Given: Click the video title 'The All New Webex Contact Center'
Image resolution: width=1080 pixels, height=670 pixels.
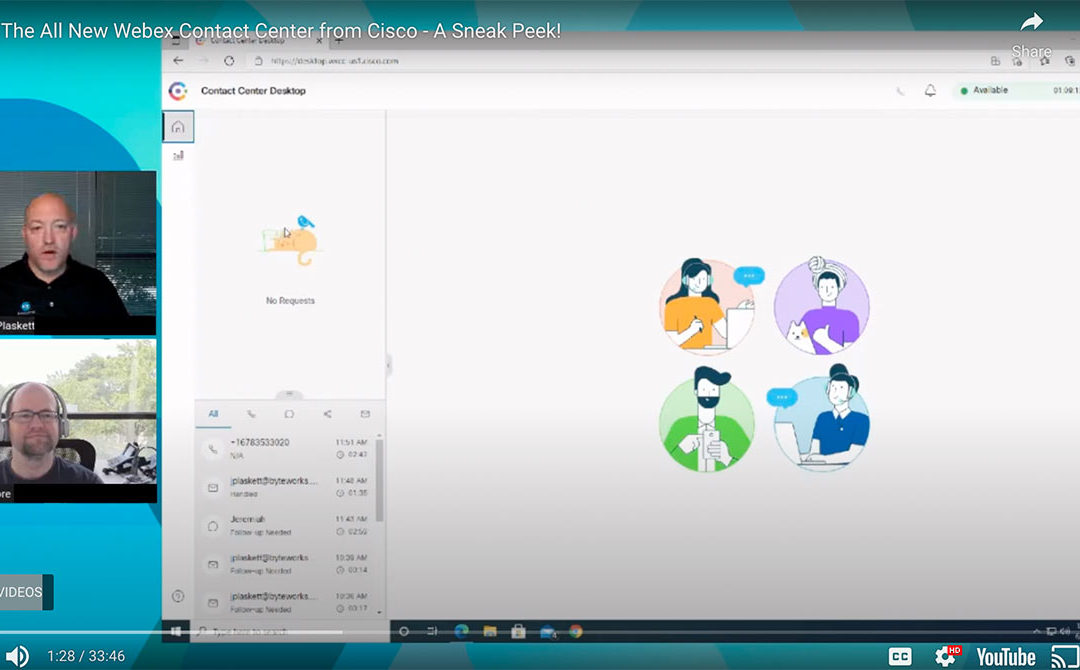Looking at the screenshot, I should 281,31.
